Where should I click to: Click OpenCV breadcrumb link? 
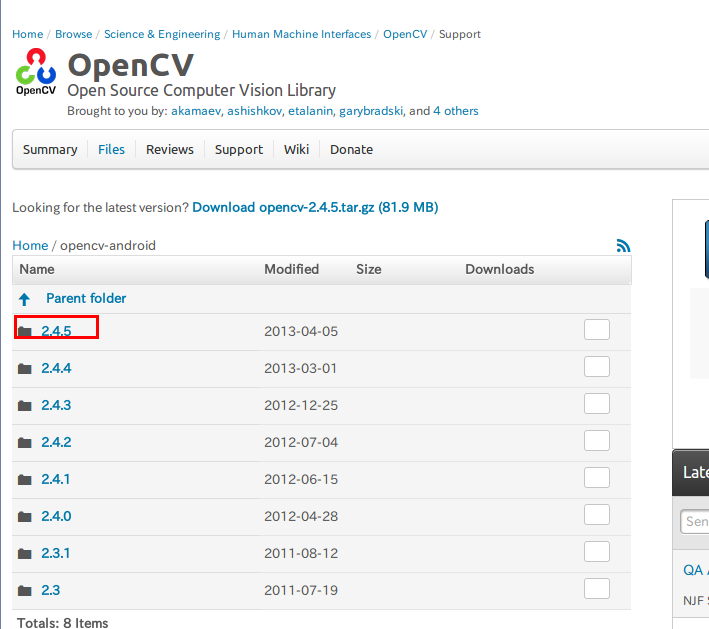[405, 34]
